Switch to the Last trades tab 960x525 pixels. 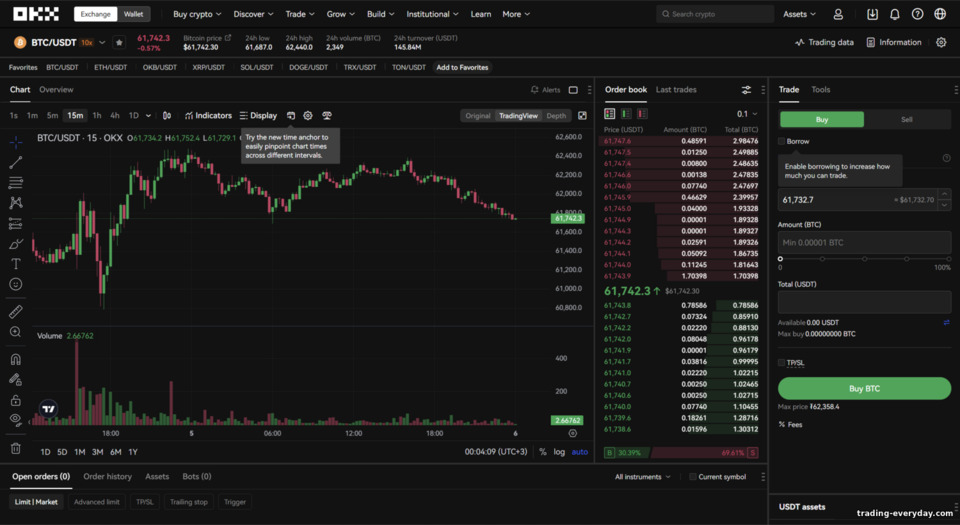pyautogui.click(x=676, y=89)
